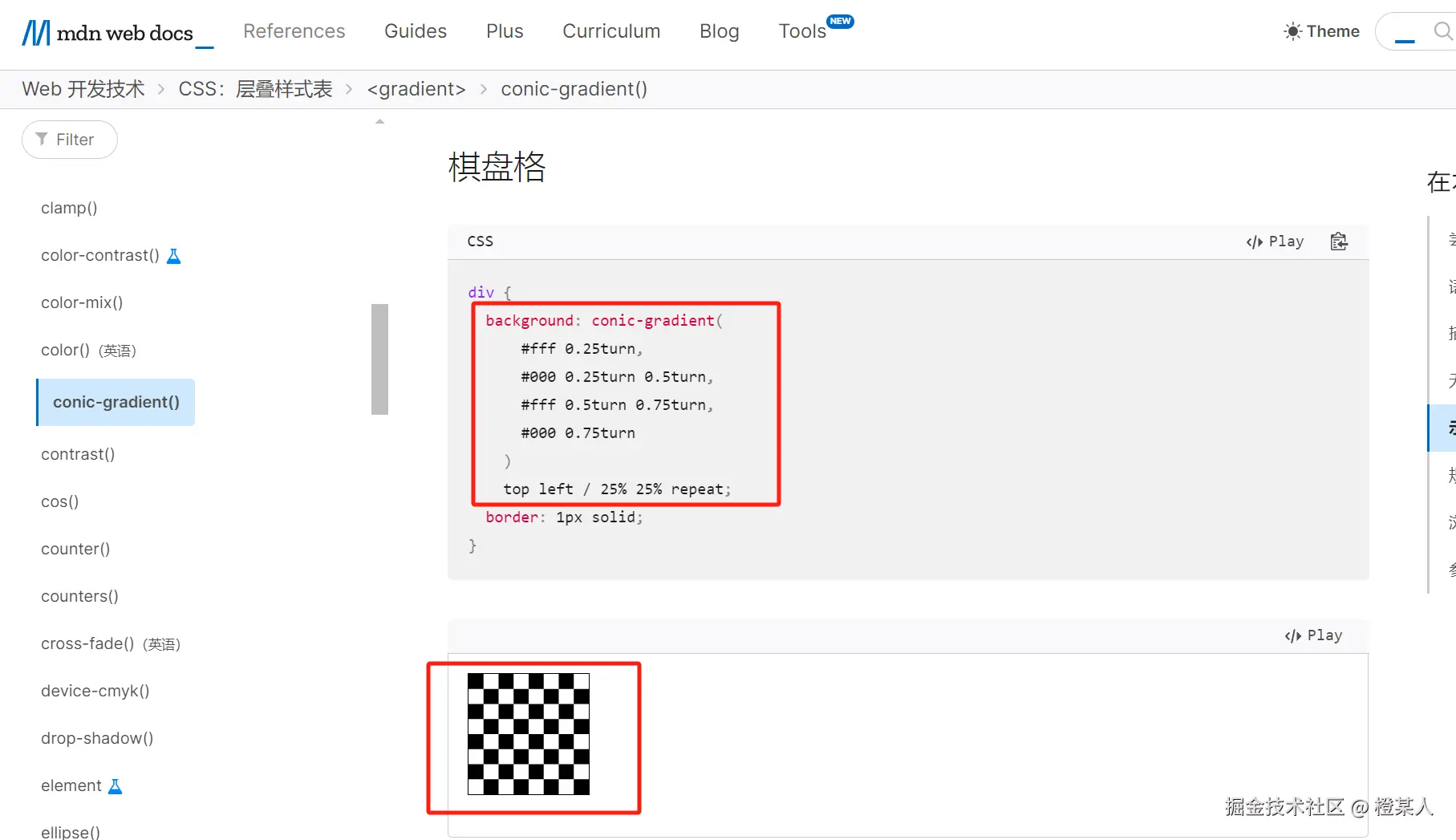Viewport: 1456px width, 840px height.
Task: Open the Tools menu marked NEW
Action: [815, 30]
